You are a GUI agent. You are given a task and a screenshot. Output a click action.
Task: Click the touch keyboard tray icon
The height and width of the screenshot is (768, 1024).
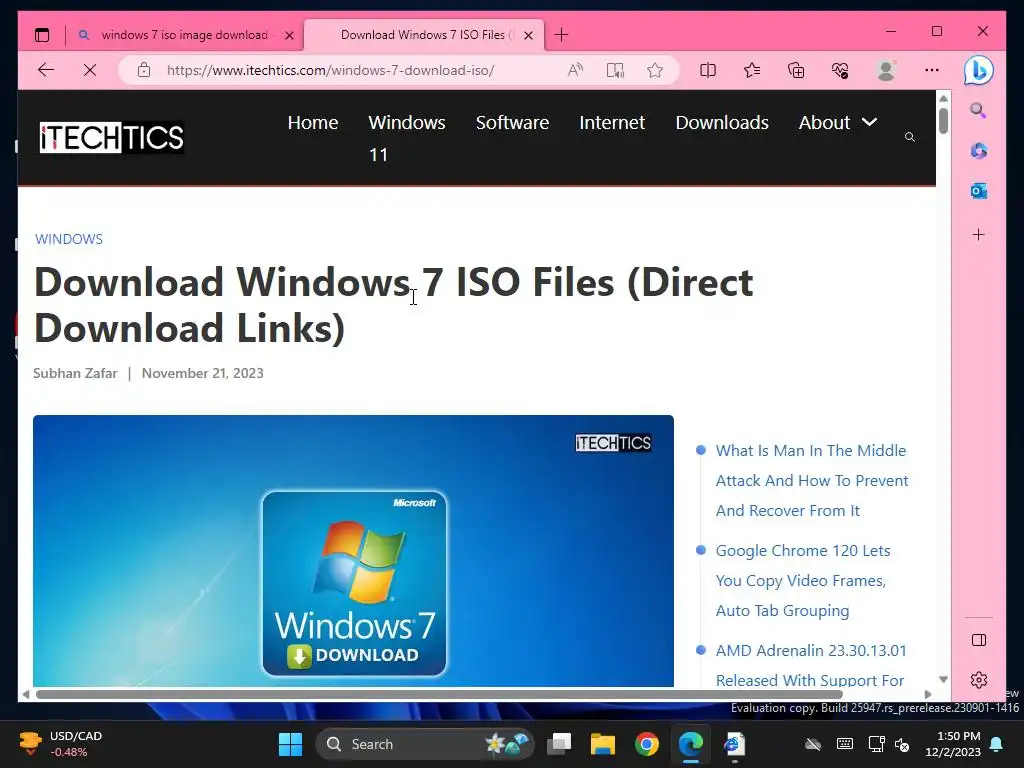(x=844, y=744)
